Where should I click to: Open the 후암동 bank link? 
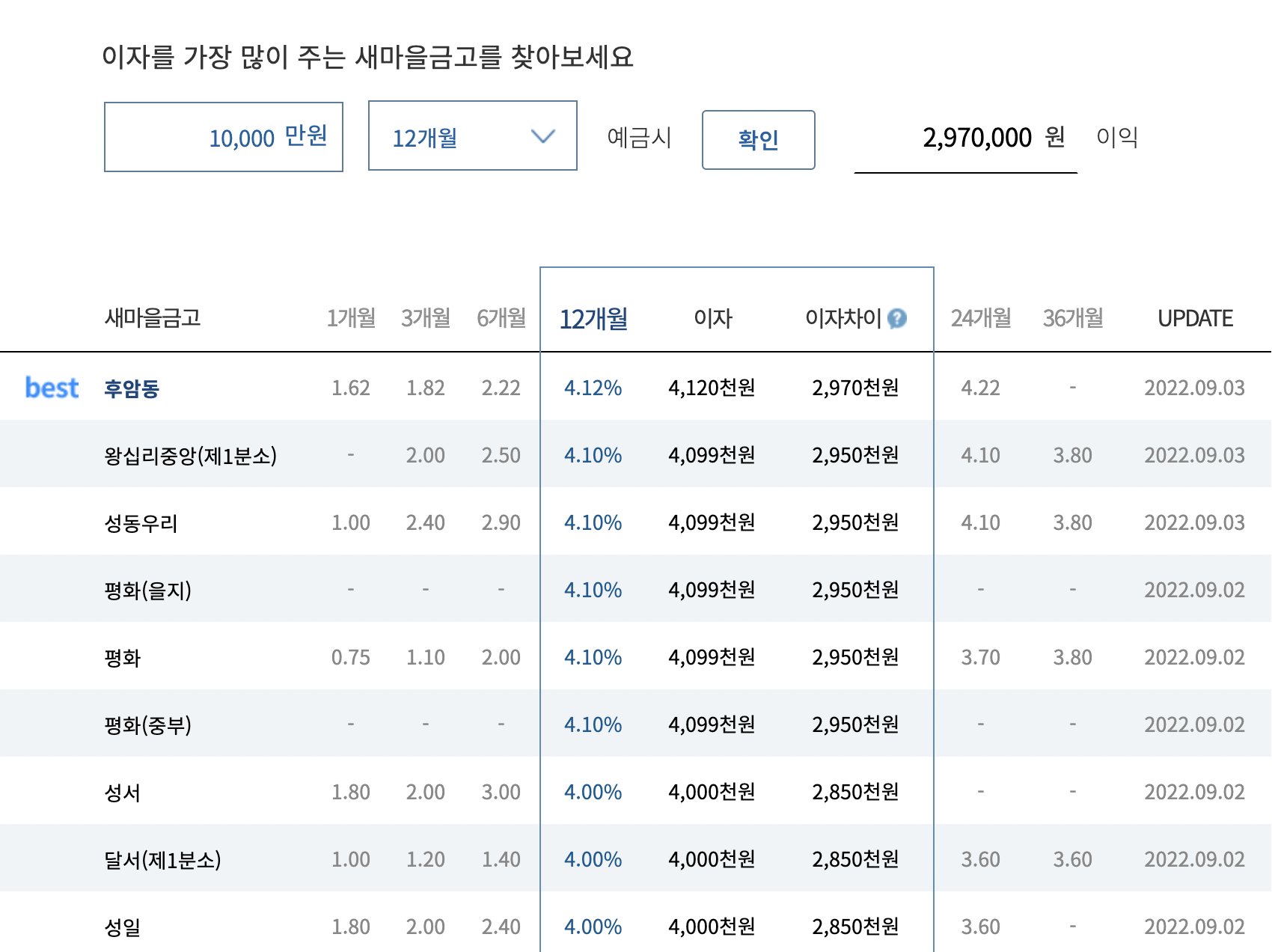[x=132, y=388]
